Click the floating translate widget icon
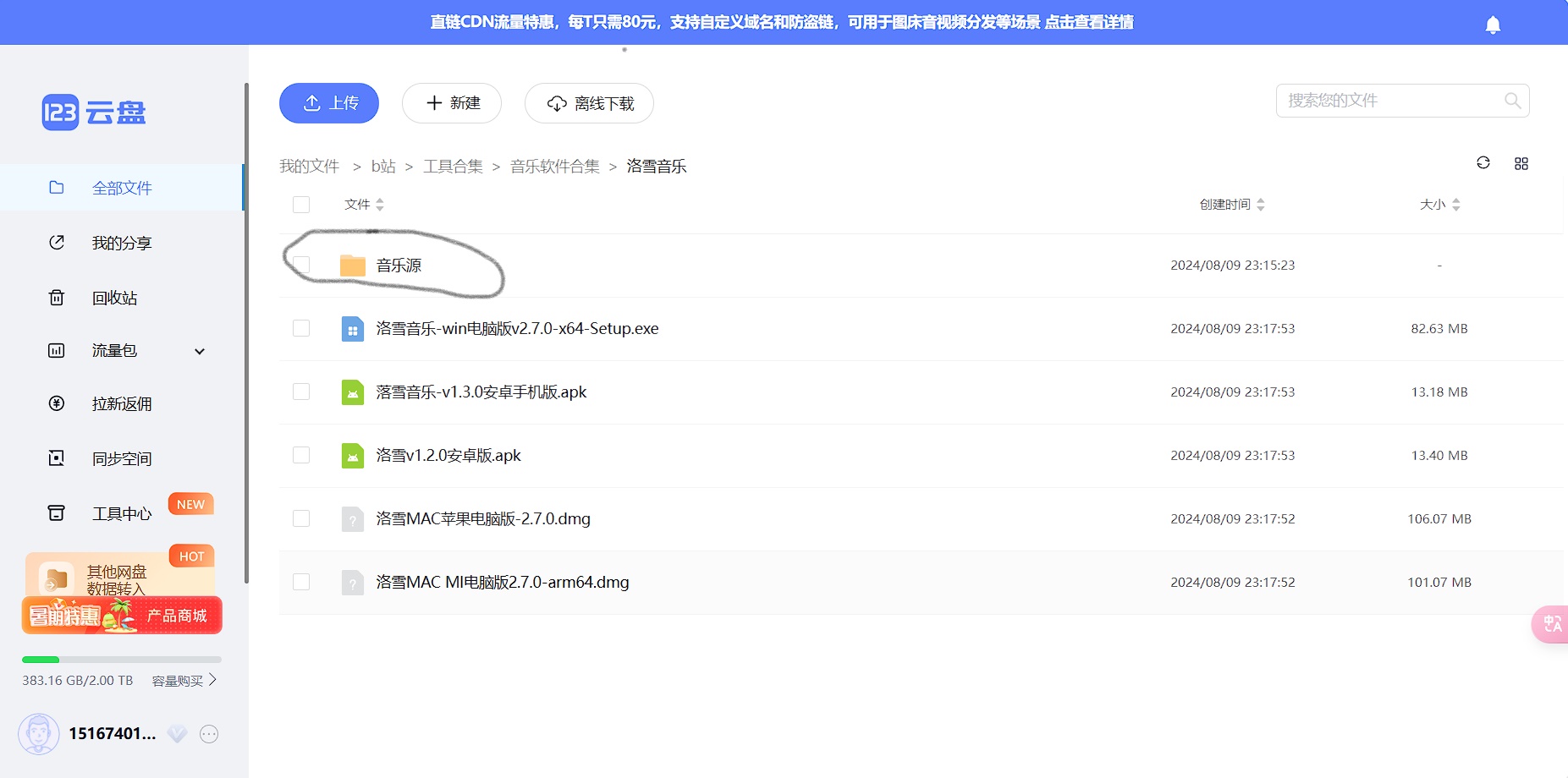1568x778 pixels. [x=1552, y=624]
